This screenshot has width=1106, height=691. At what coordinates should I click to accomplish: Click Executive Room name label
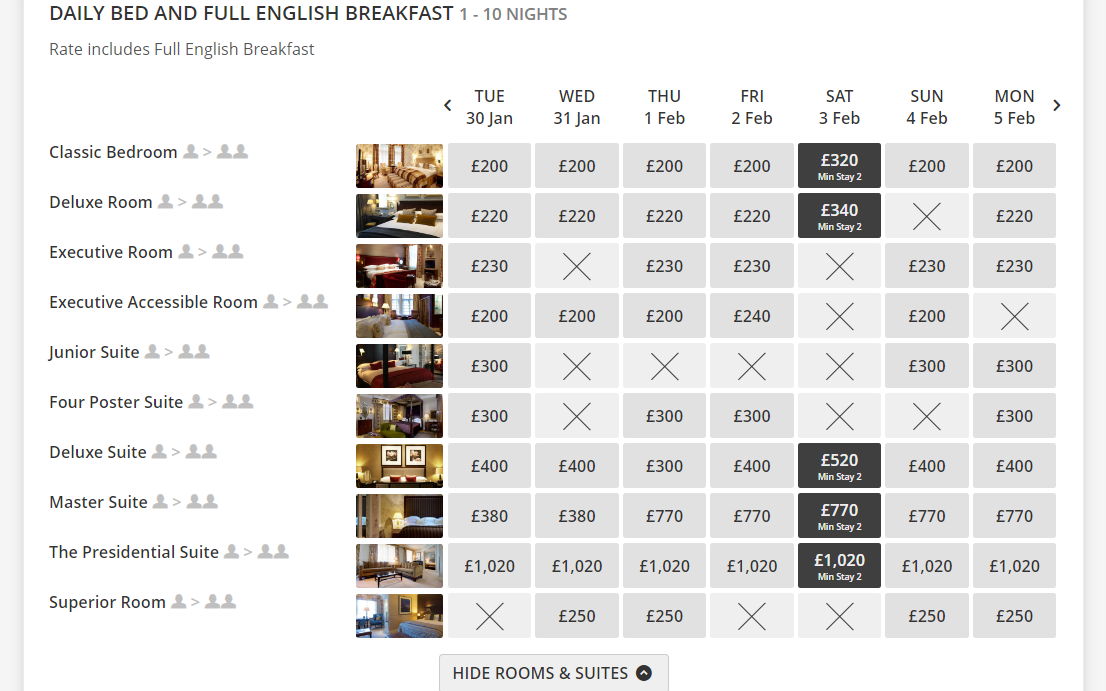(111, 252)
